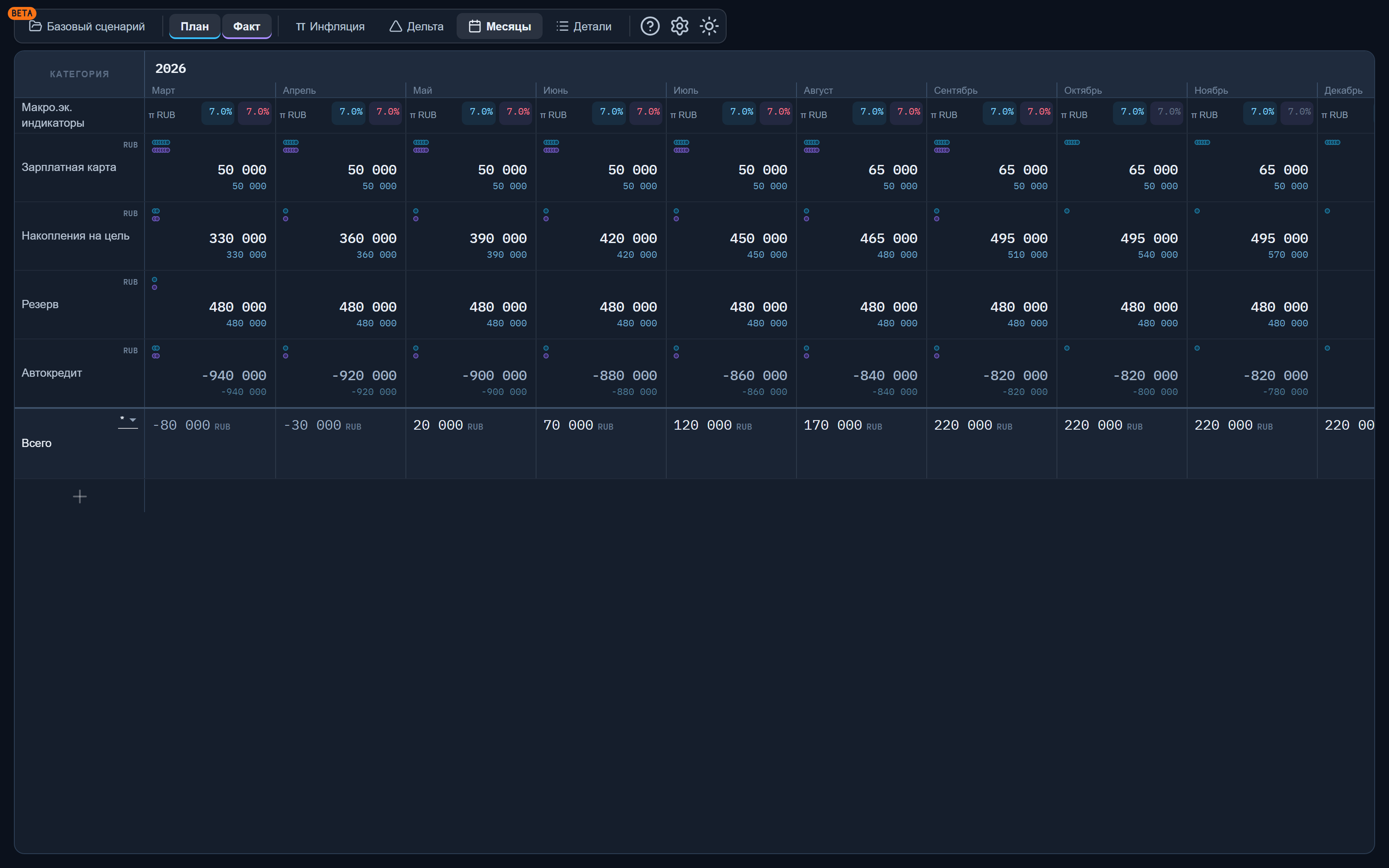The image size is (1389, 868).
Task: Switch theme using the sun icon
Action: (x=709, y=26)
